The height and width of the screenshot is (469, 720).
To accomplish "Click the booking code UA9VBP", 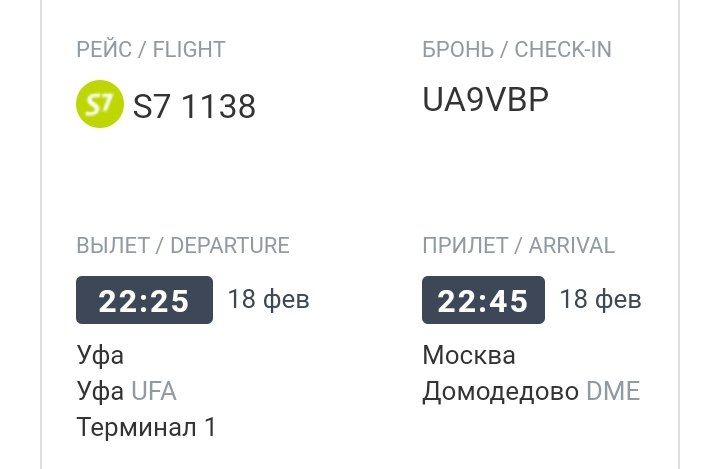I will point(485,99).
